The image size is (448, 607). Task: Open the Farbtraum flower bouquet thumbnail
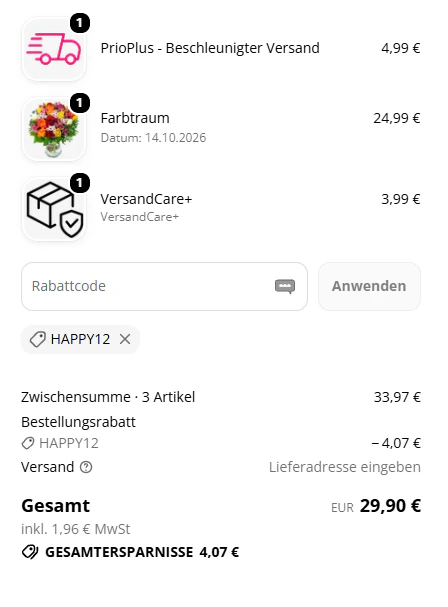pyautogui.click(x=54, y=129)
